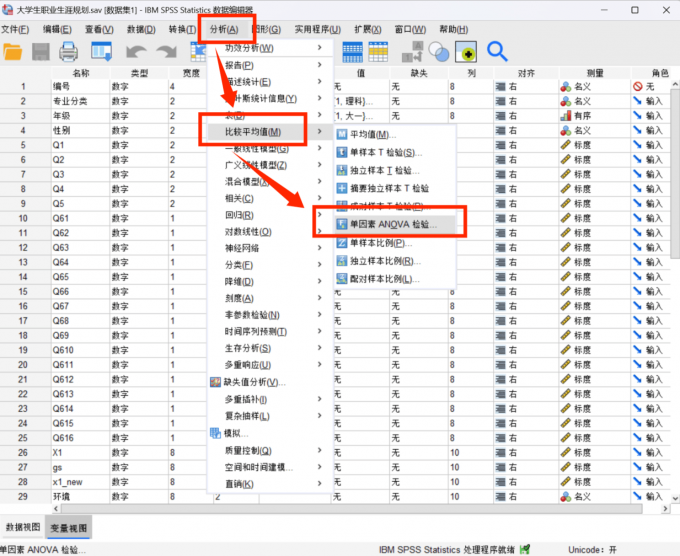Open the 编辑(E) menu

(x=57, y=29)
